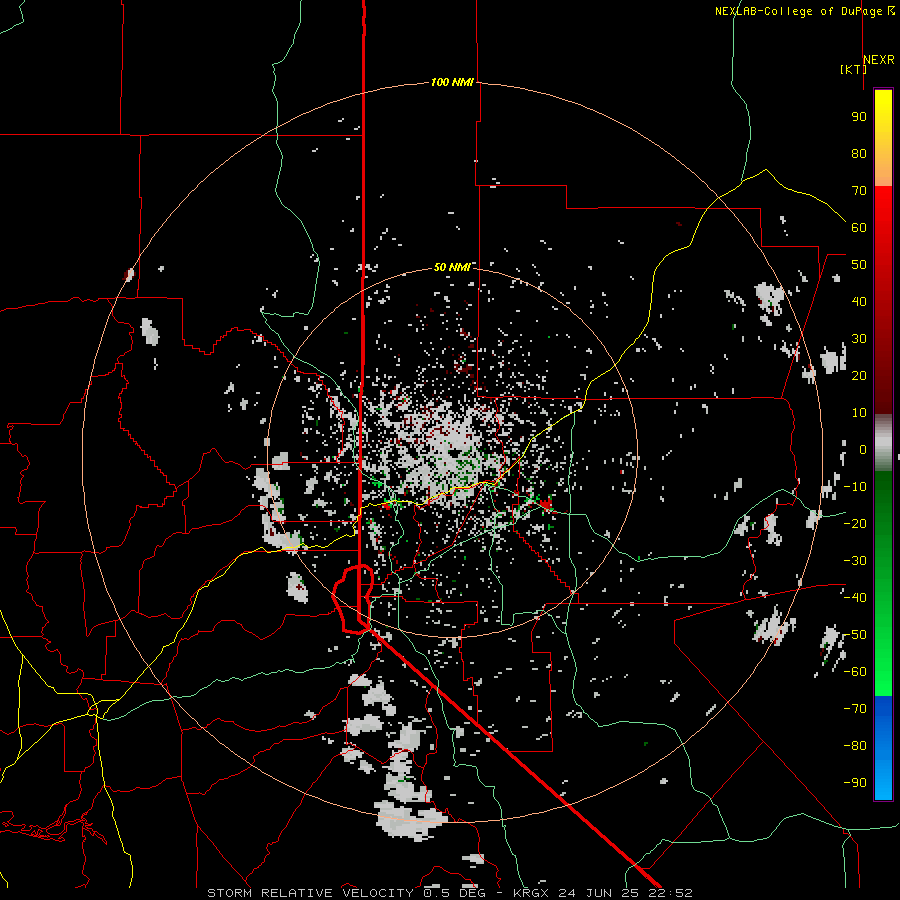
Task: Click the -40 value on velocity scale
Action: (x=855, y=598)
